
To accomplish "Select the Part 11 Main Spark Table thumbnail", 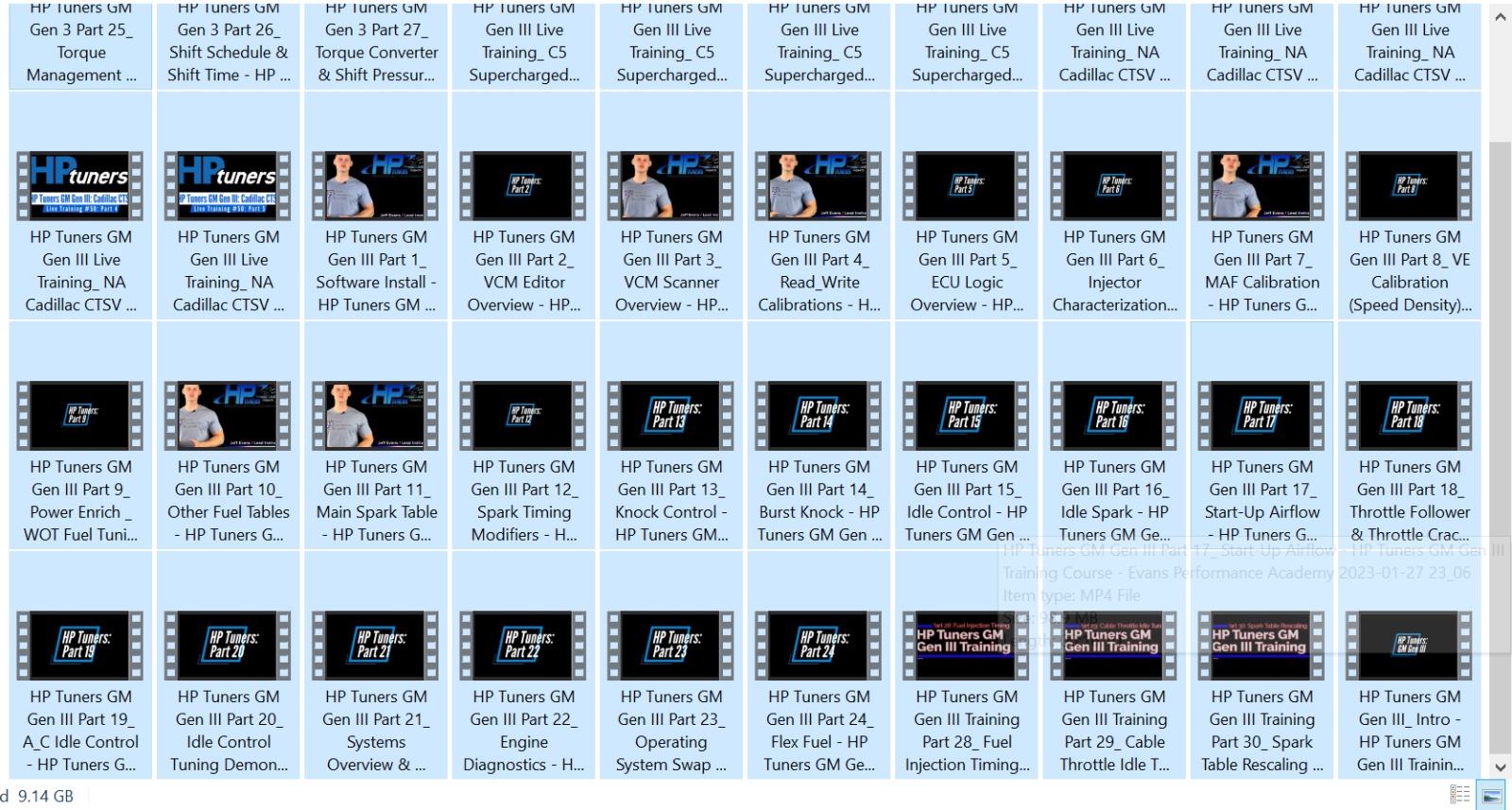I will click(375, 416).
